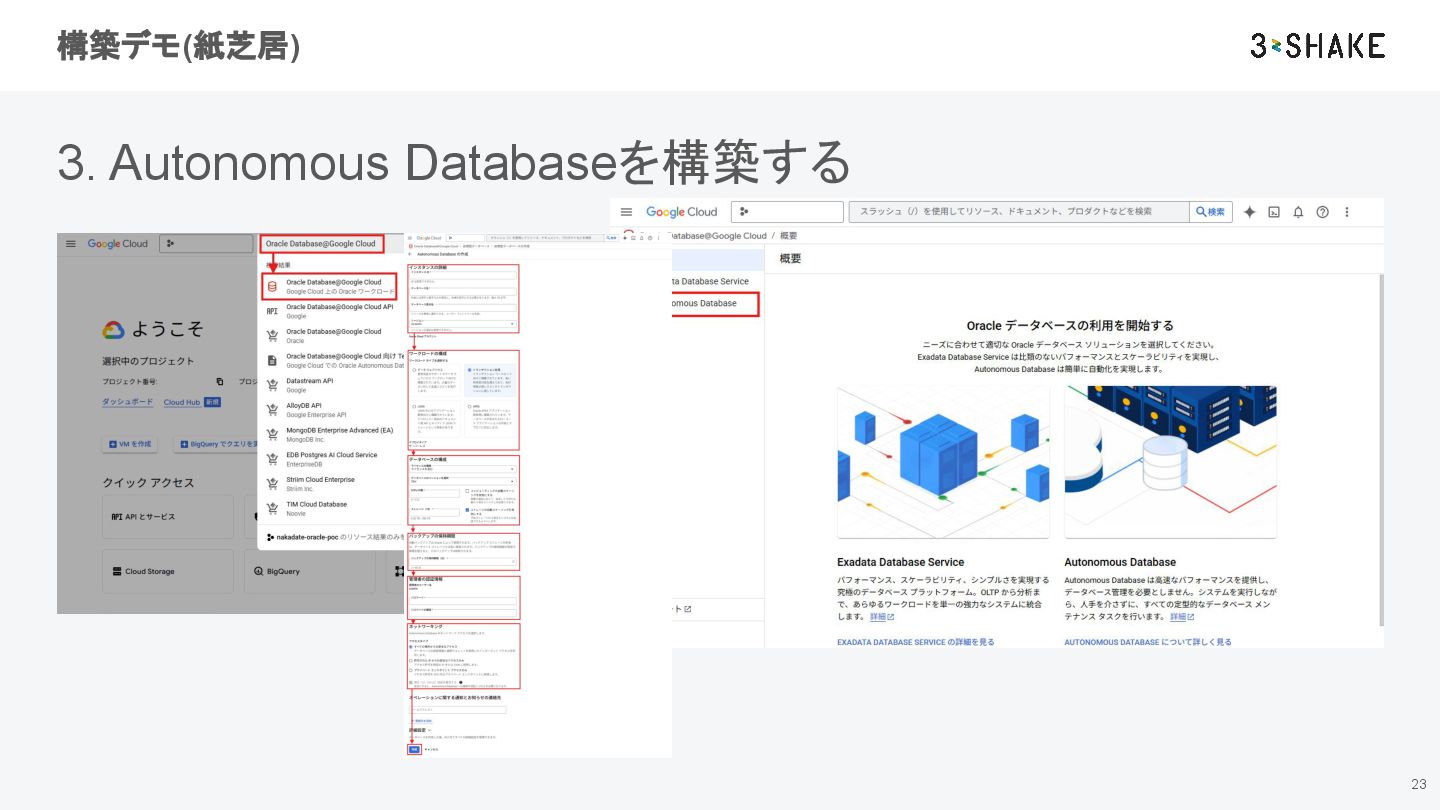The image size is (1440, 810).
Task: Open hamburger menu in right Google Cloud console
Action: pos(626,212)
